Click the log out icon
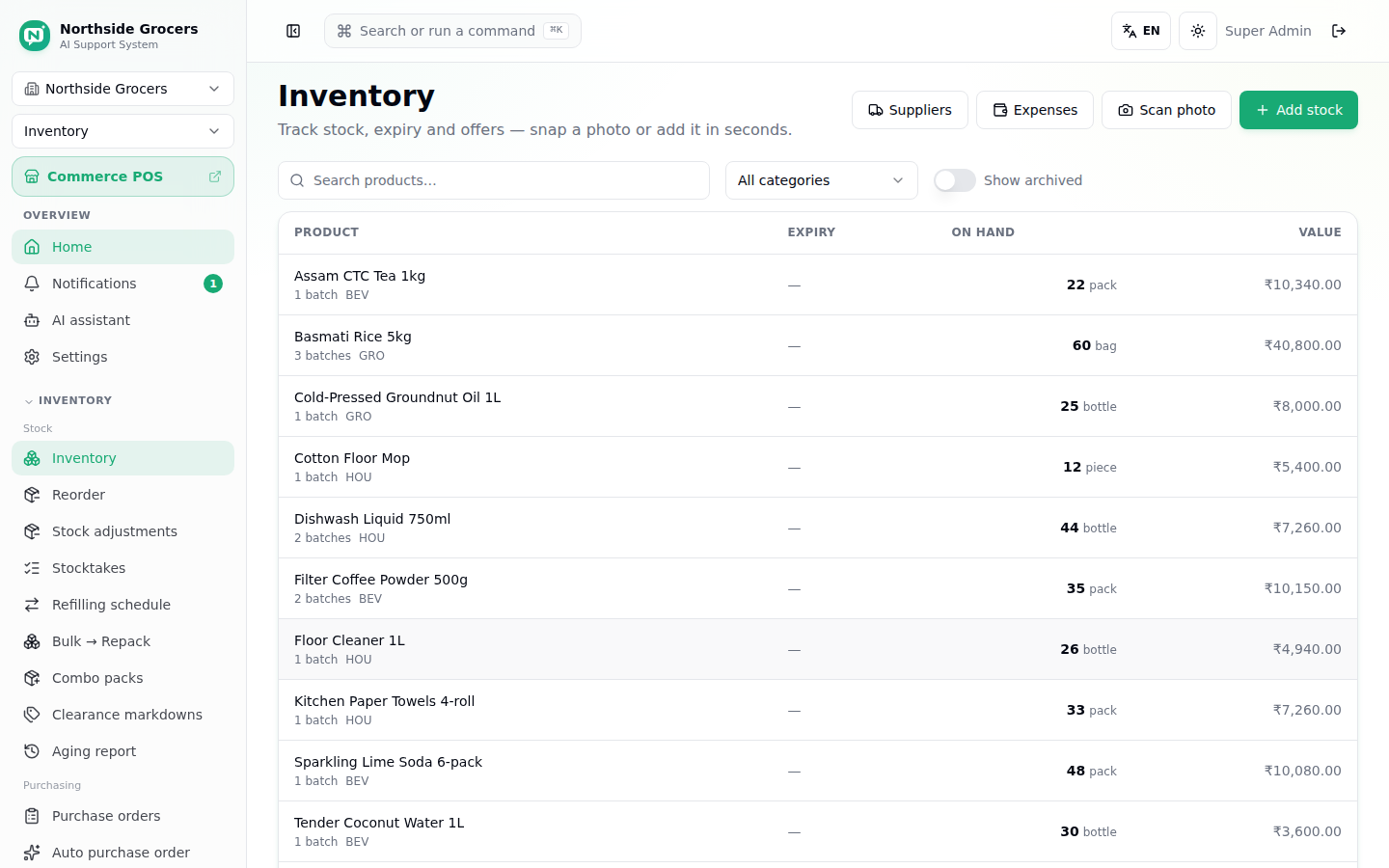Viewport: 1389px width, 868px height. click(x=1339, y=31)
